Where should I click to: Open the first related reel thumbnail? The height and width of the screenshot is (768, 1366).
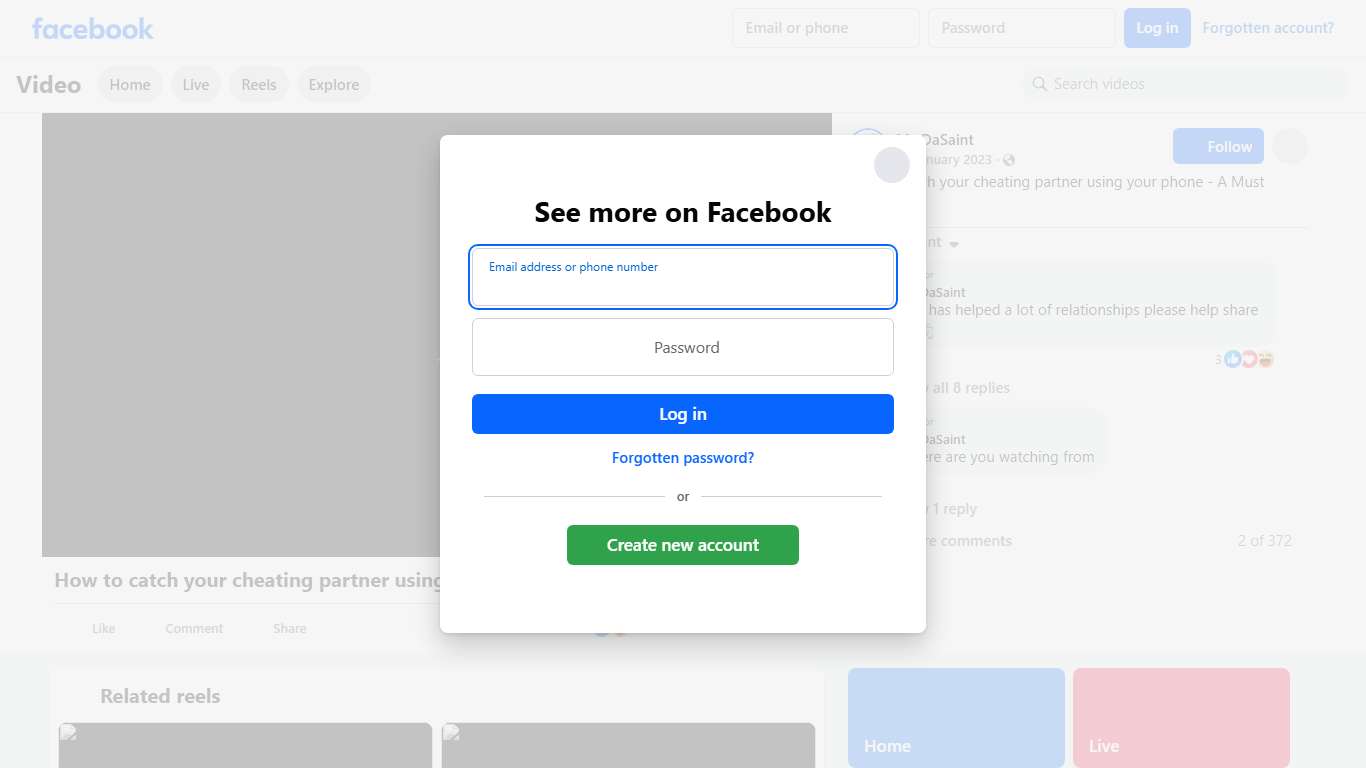(245, 745)
